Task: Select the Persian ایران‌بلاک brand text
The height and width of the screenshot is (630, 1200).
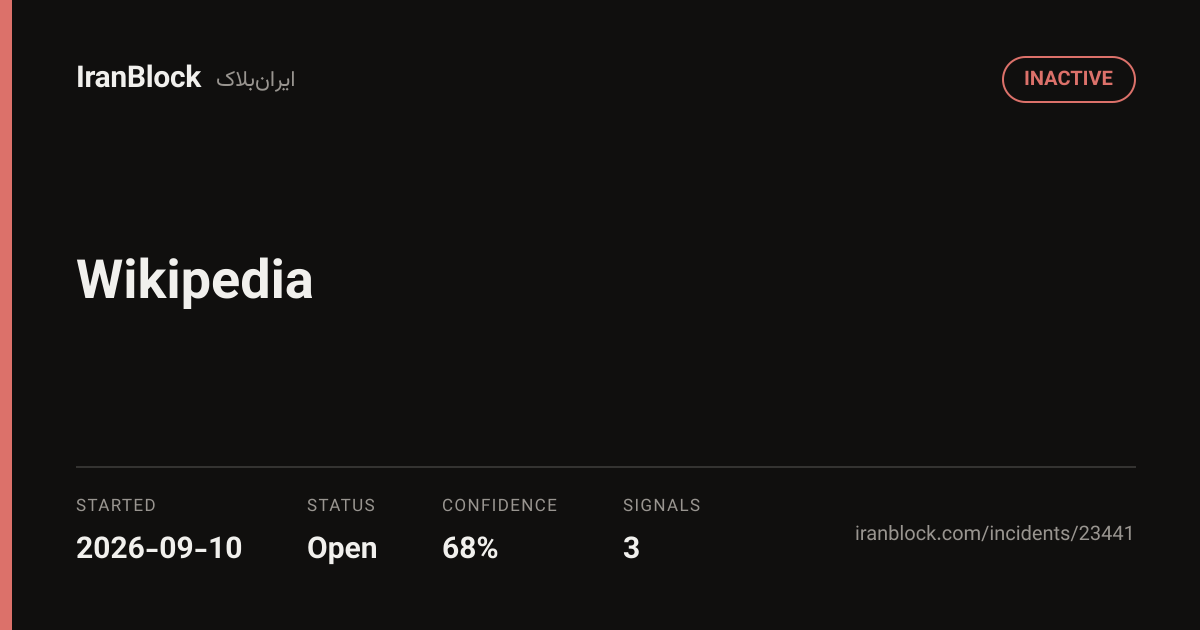Action: point(255,80)
